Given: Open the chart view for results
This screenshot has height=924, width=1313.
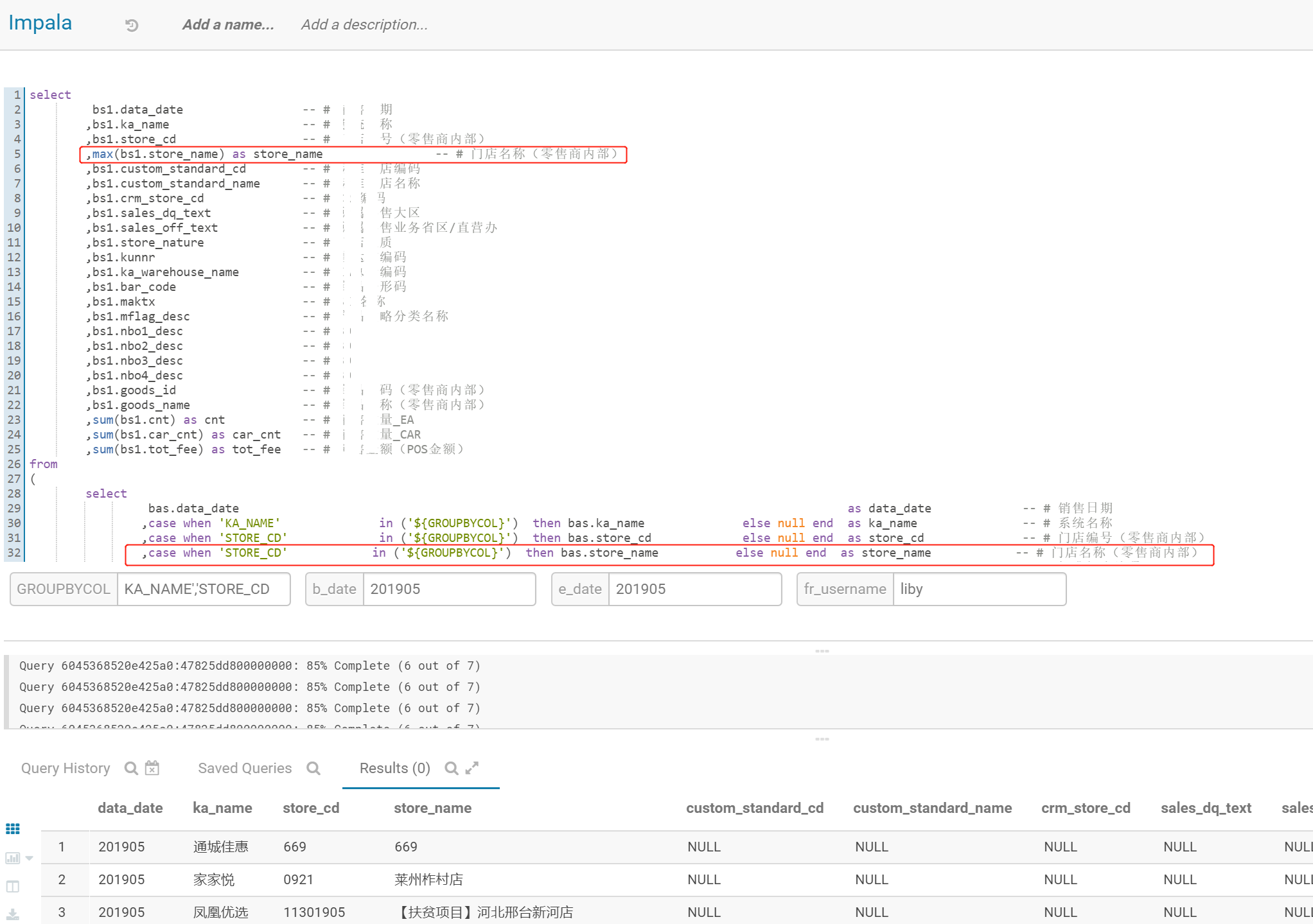Looking at the screenshot, I should [x=13, y=858].
